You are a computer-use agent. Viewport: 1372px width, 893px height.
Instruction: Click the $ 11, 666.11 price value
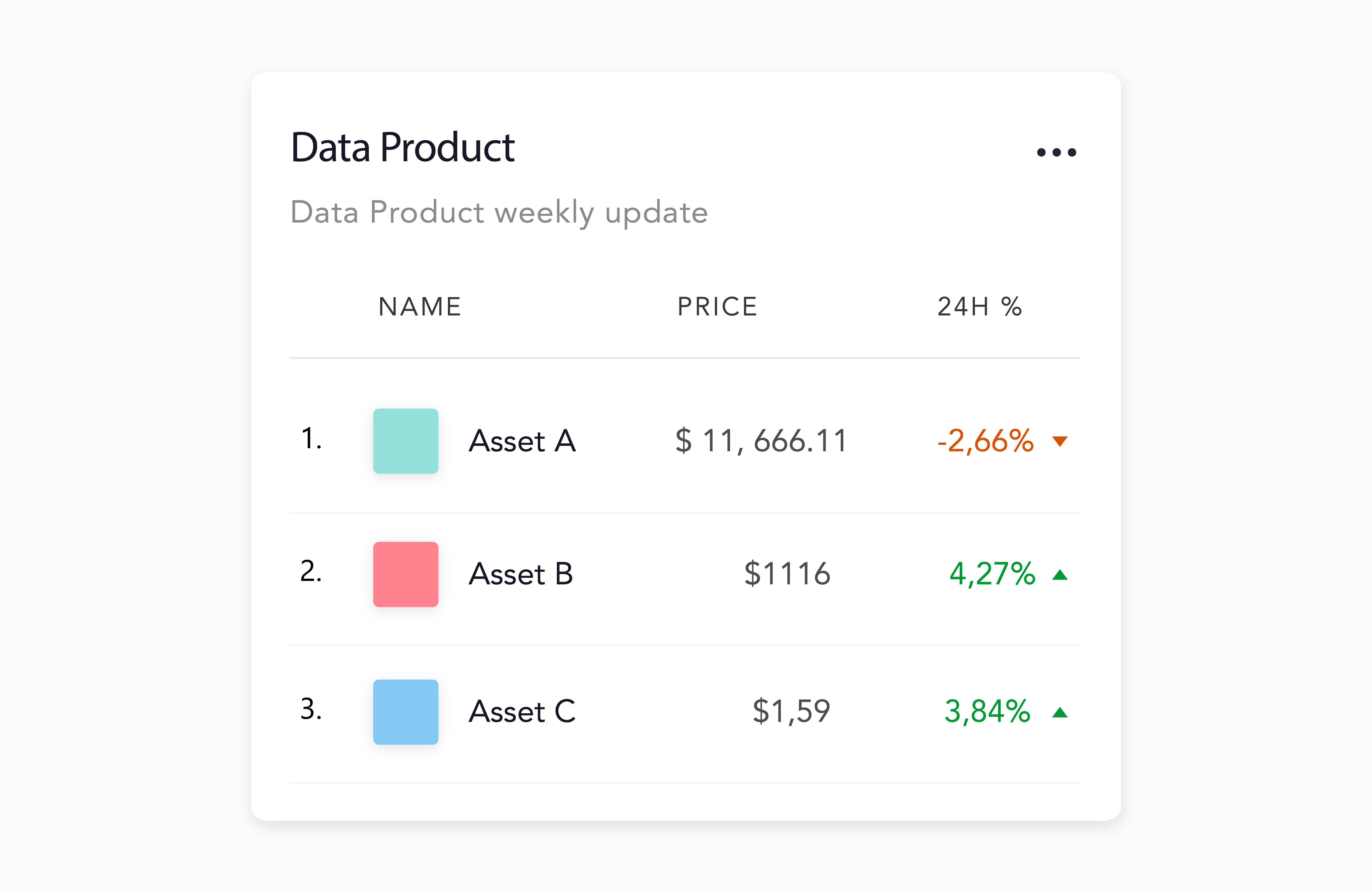(x=761, y=441)
